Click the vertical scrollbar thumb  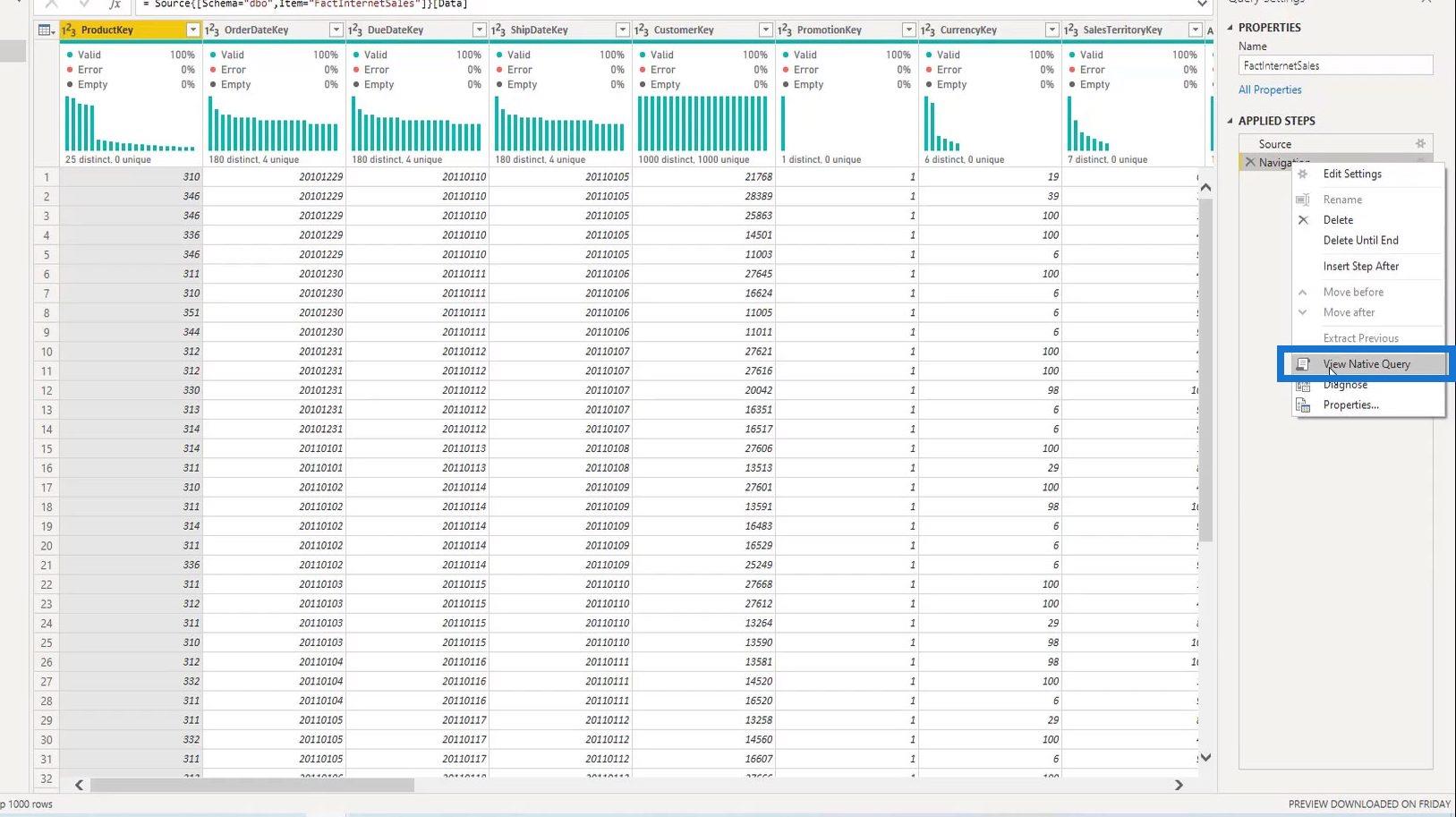click(x=1205, y=370)
